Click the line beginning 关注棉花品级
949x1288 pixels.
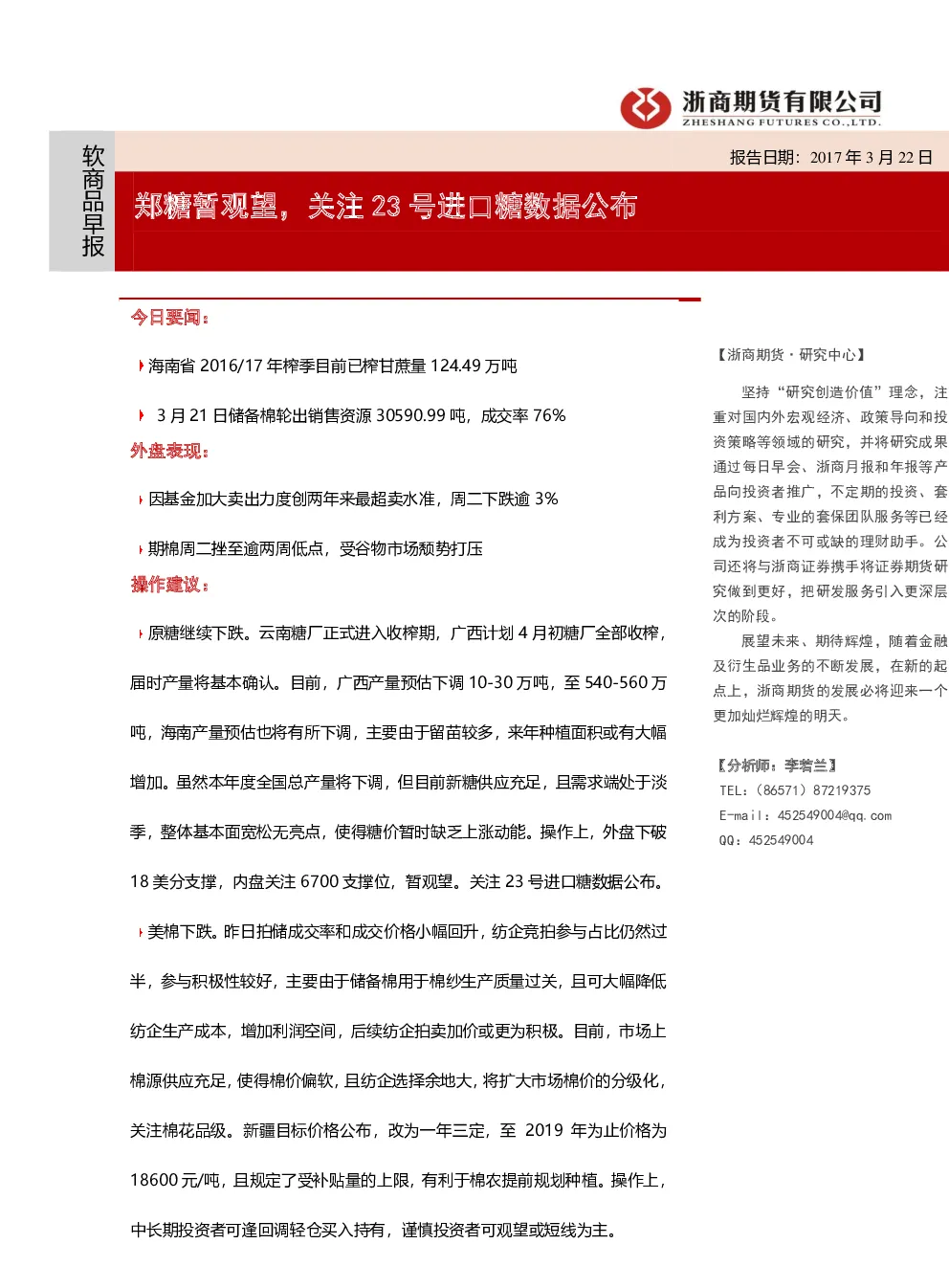(398, 1130)
